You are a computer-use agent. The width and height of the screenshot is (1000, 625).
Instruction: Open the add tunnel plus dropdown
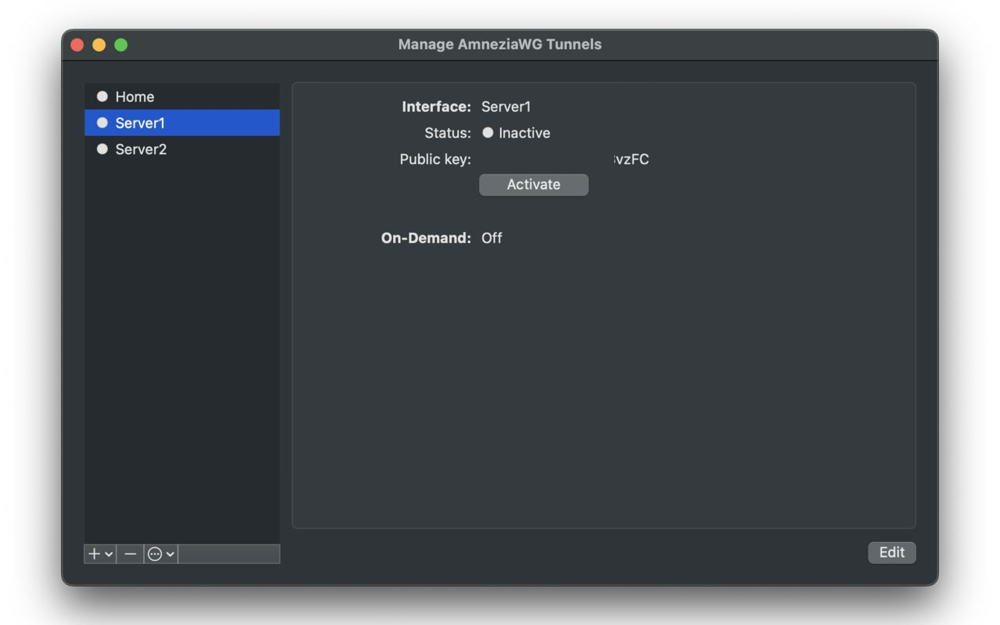[100, 554]
